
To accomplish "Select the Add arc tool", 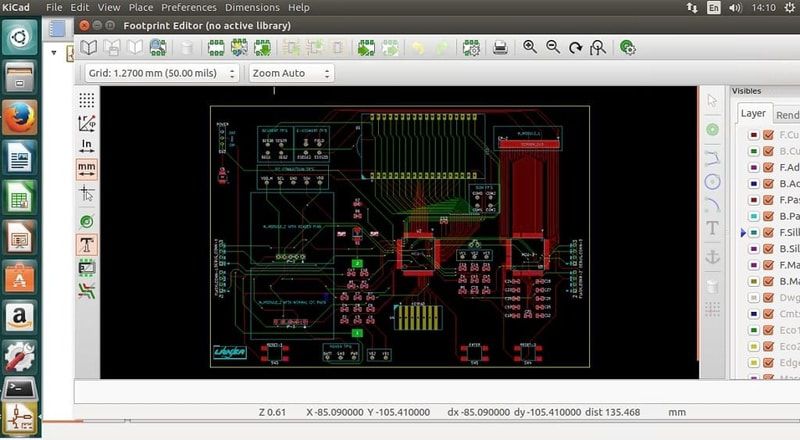I will pyautogui.click(x=712, y=205).
